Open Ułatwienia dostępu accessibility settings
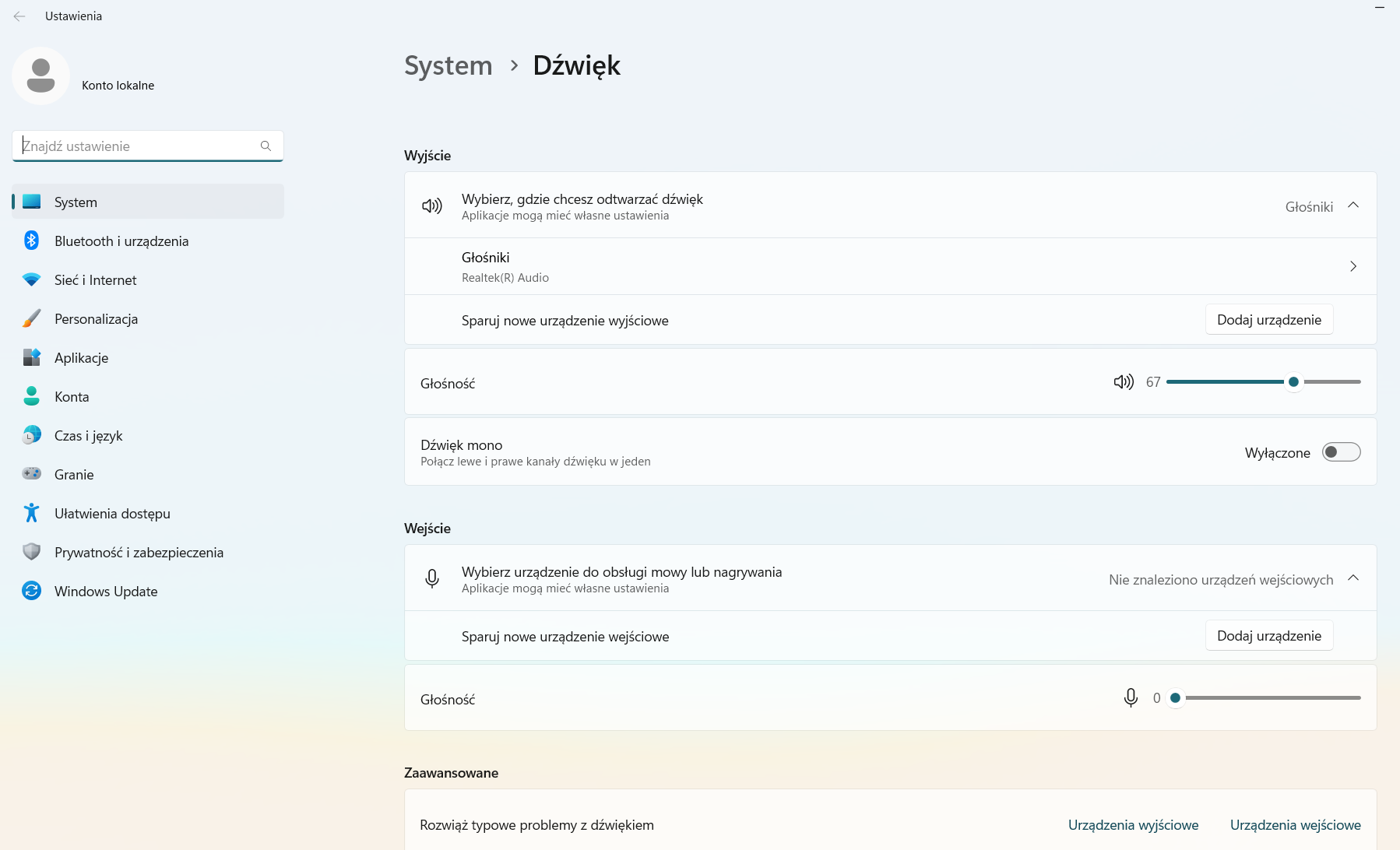Screen dimensions: 1400x850 112,514
